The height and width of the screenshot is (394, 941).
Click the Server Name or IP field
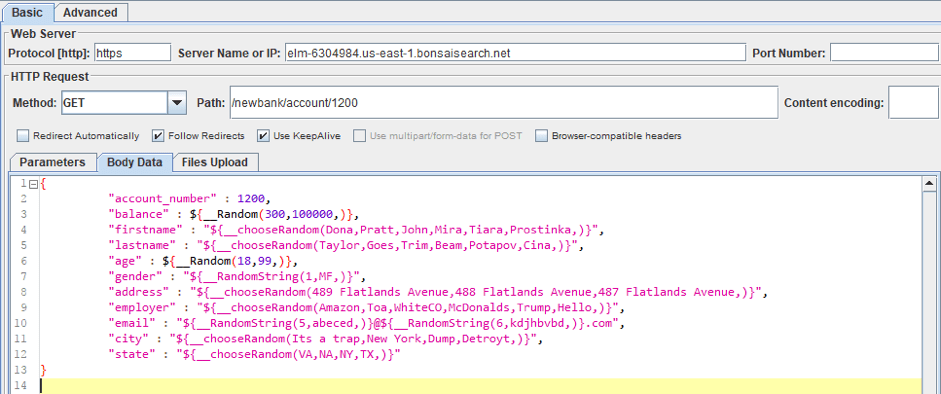[x=515, y=53]
